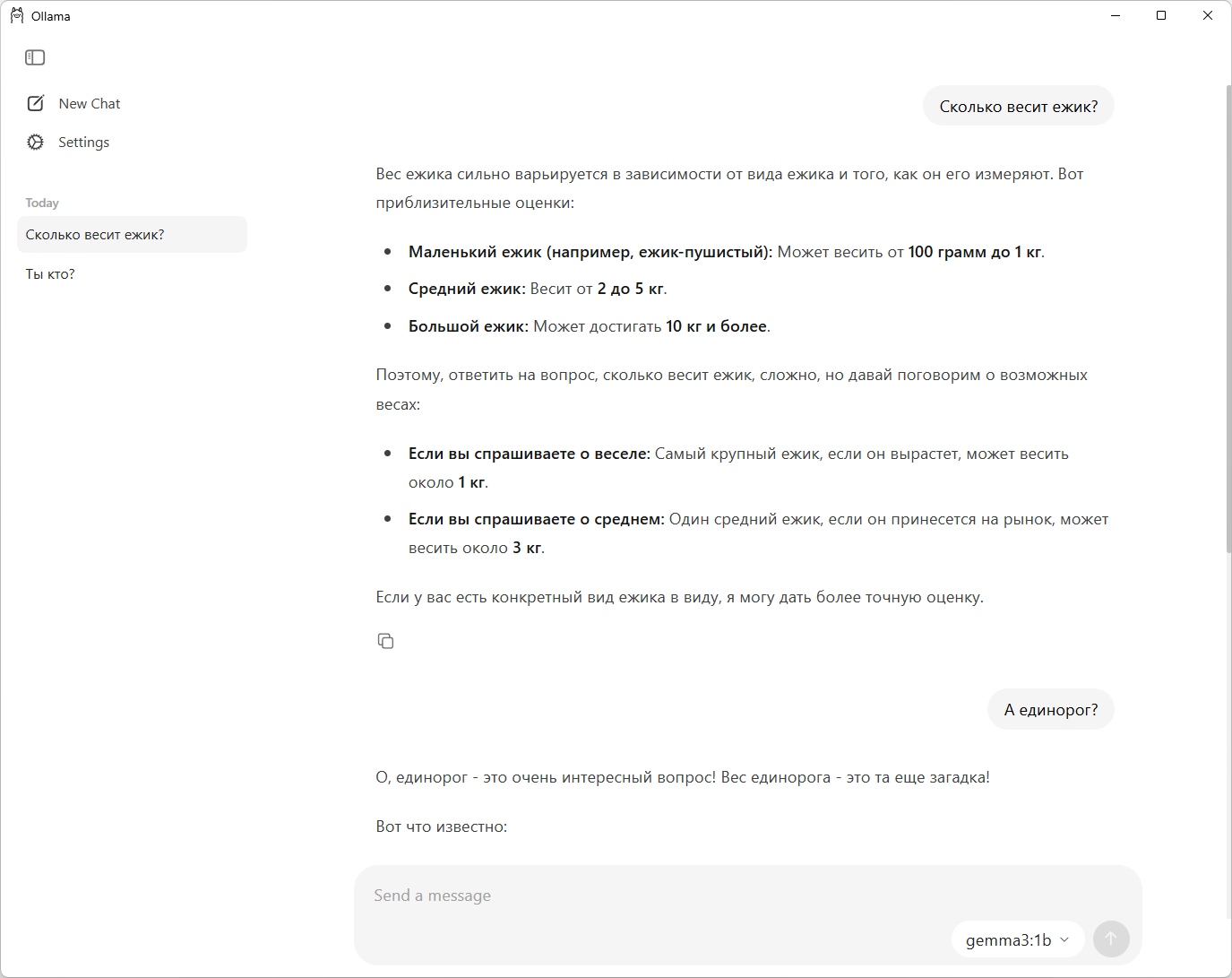This screenshot has width=1232, height=978.
Task: Minimize the Ollama window
Action: pos(1116,15)
